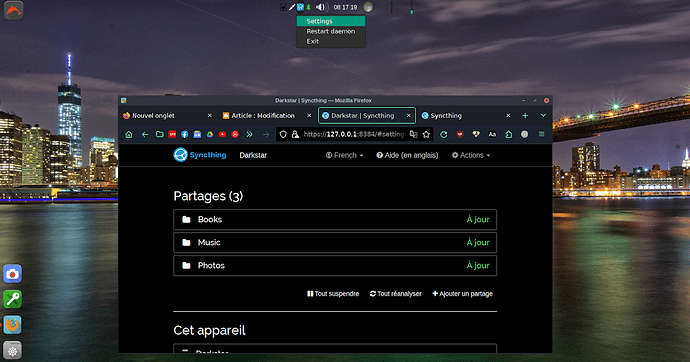Click the translate page icon in address bar
The height and width of the screenshot is (362, 690).
pyautogui.click(x=413, y=135)
